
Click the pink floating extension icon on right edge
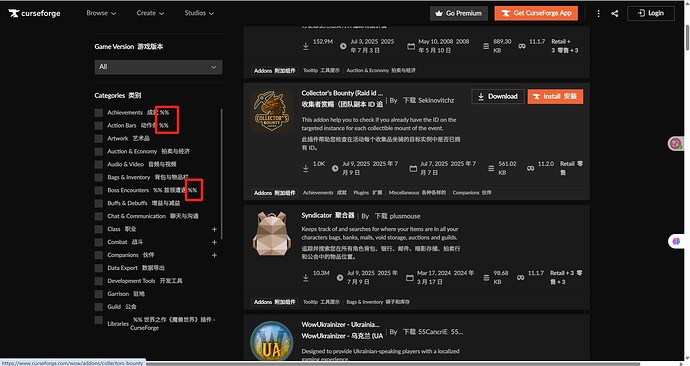coord(675,143)
